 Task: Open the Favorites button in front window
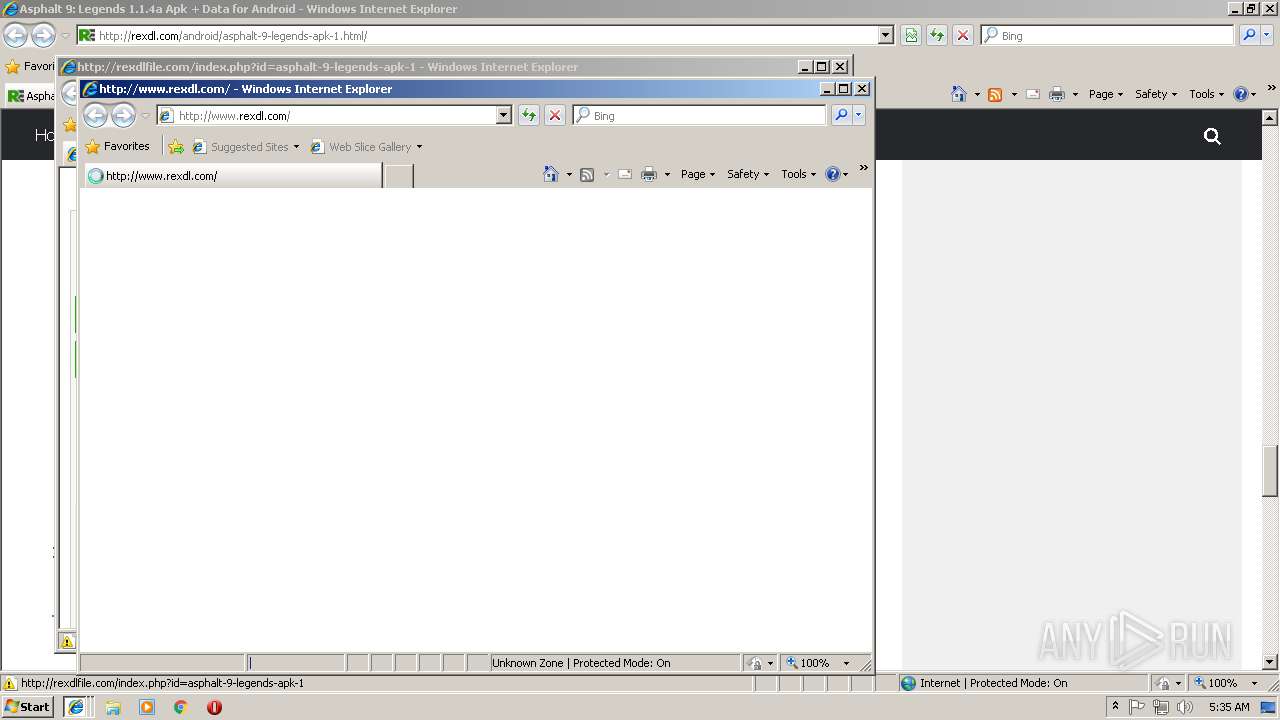pos(117,147)
